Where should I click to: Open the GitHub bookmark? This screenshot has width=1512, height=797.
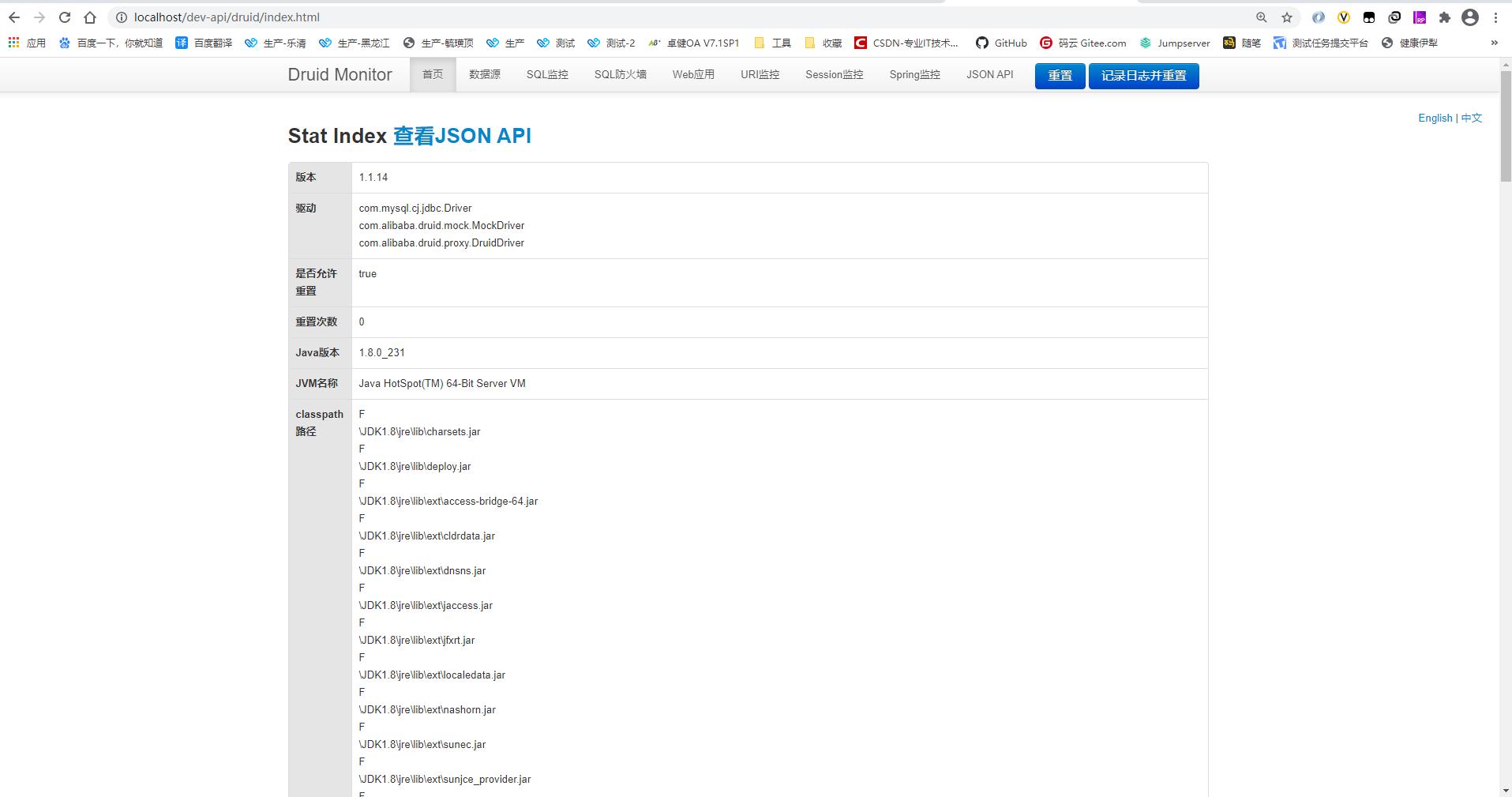(1001, 43)
